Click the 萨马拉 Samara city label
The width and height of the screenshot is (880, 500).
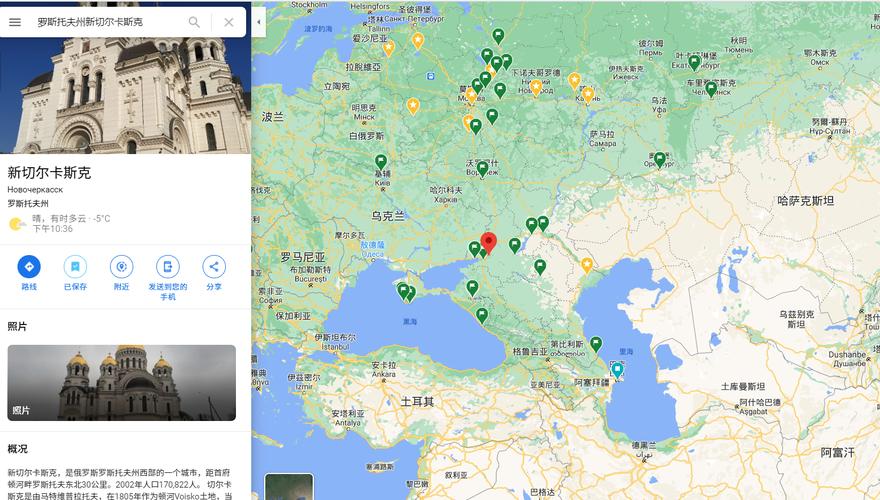tap(602, 139)
